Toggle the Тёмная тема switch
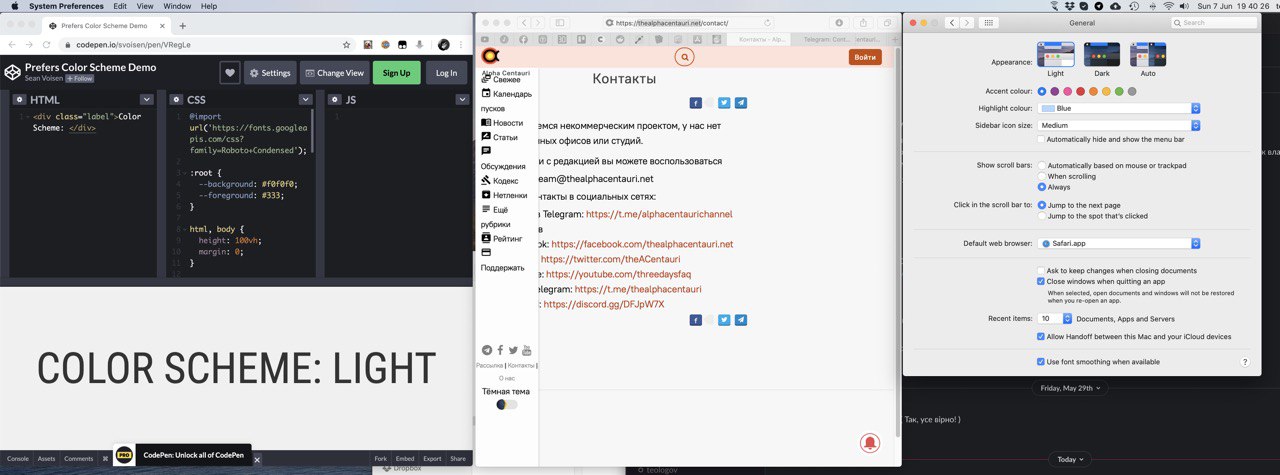The width and height of the screenshot is (1280, 475). (506, 404)
